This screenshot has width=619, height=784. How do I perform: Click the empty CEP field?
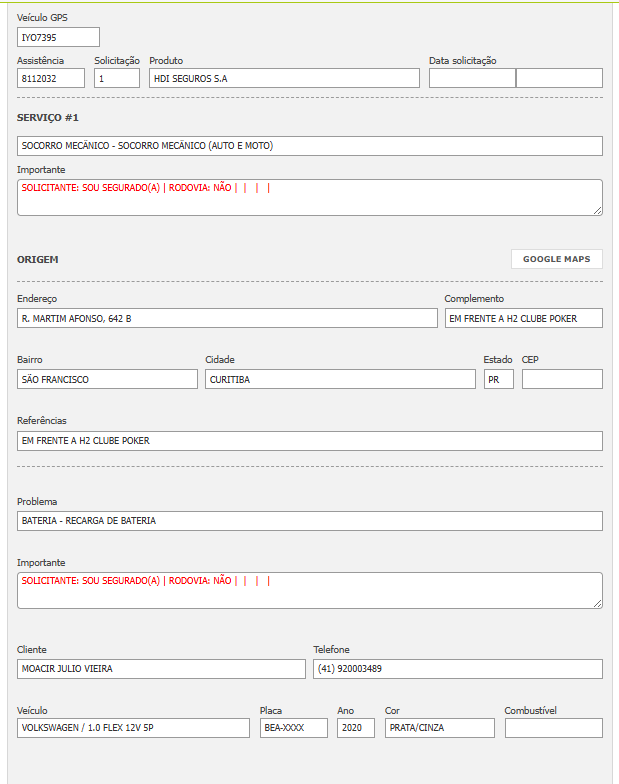562,379
